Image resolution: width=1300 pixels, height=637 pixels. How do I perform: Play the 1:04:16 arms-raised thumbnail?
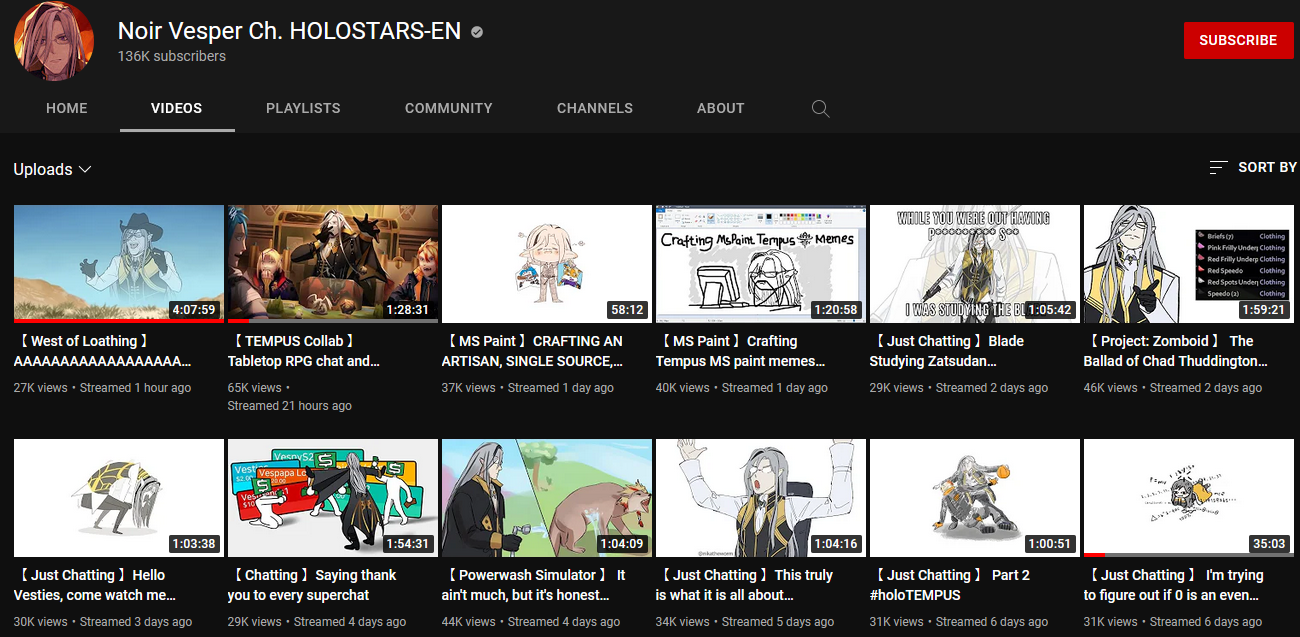[x=761, y=498]
